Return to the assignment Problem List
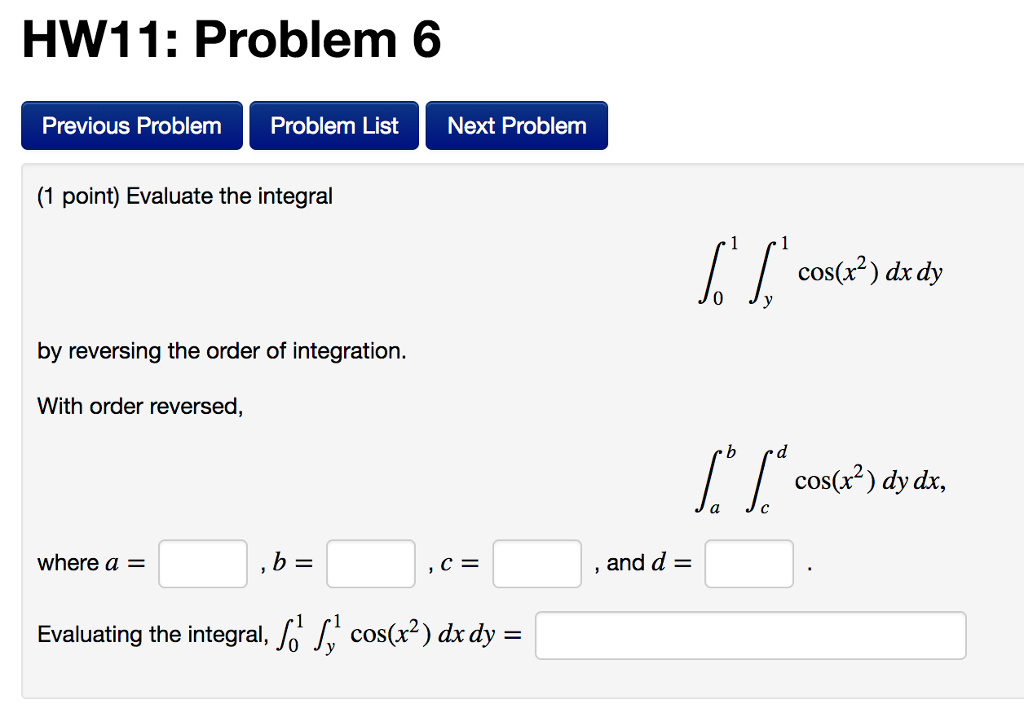The height and width of the screenshot is (704, 1024). 334,125
